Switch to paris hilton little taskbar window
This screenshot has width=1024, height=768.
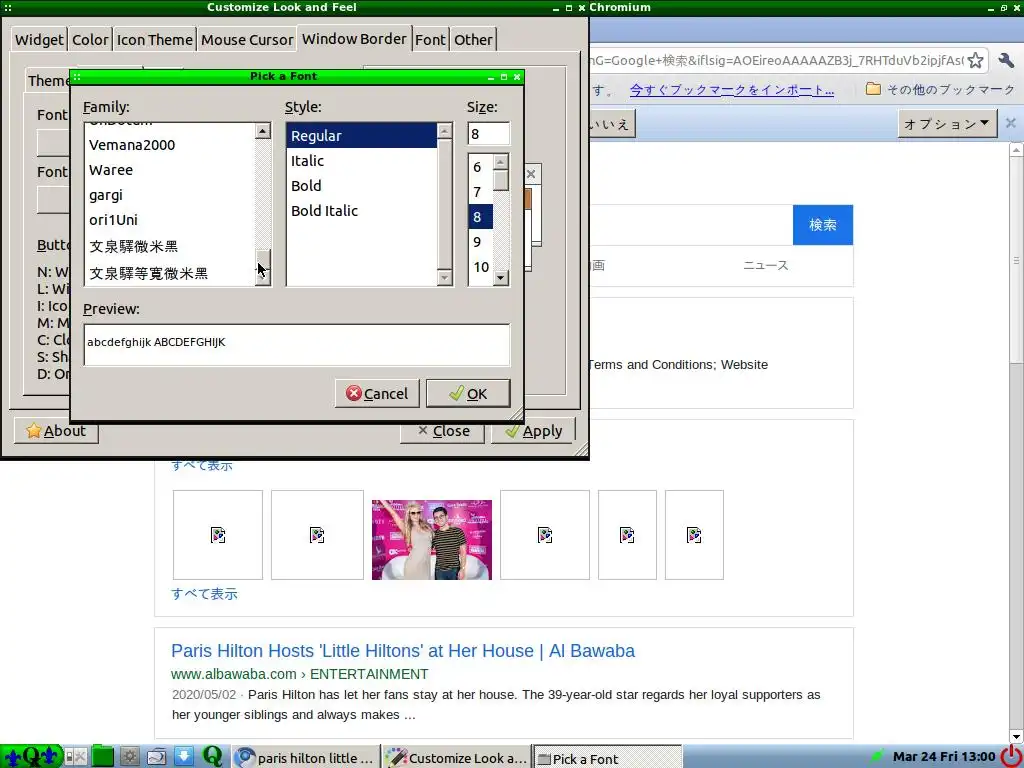[x=305, y=758]
